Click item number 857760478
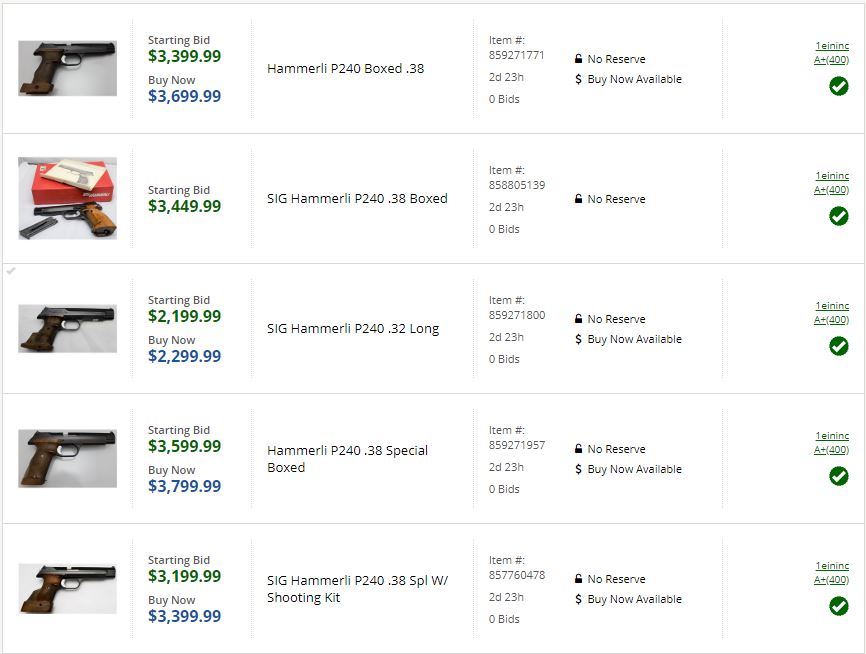 pos(516,575)
